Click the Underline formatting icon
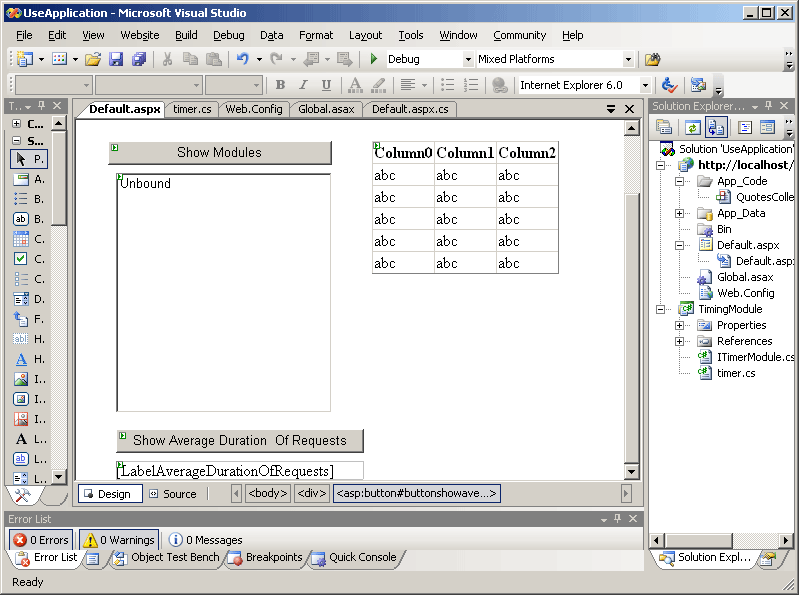 (x=326, y=85)
